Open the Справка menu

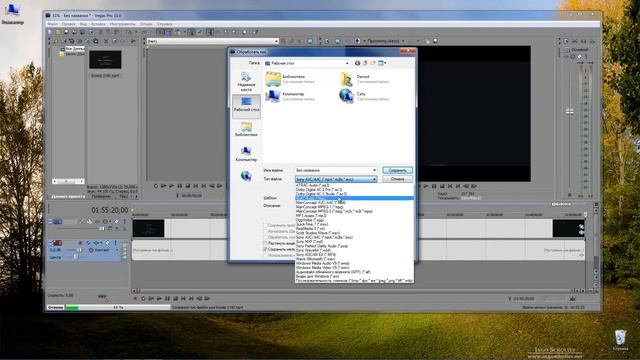(164, 24)
